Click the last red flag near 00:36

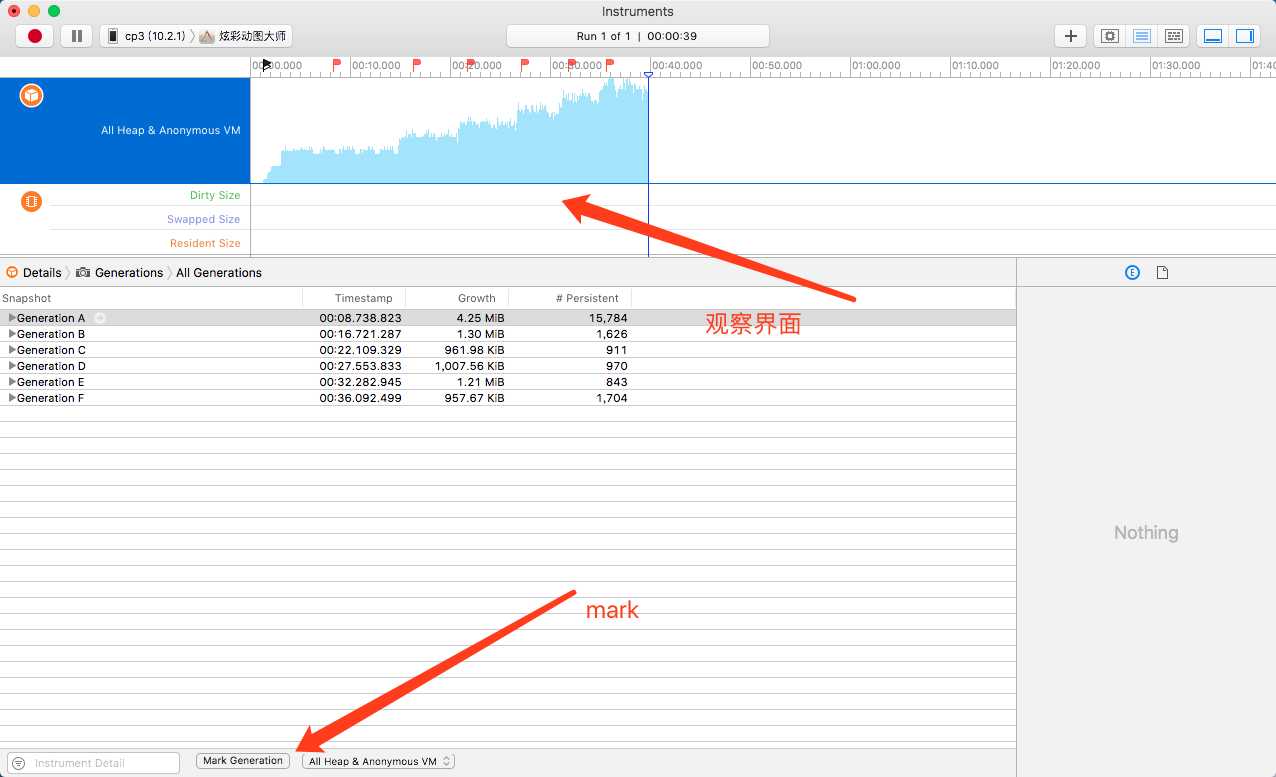point(610,64)
